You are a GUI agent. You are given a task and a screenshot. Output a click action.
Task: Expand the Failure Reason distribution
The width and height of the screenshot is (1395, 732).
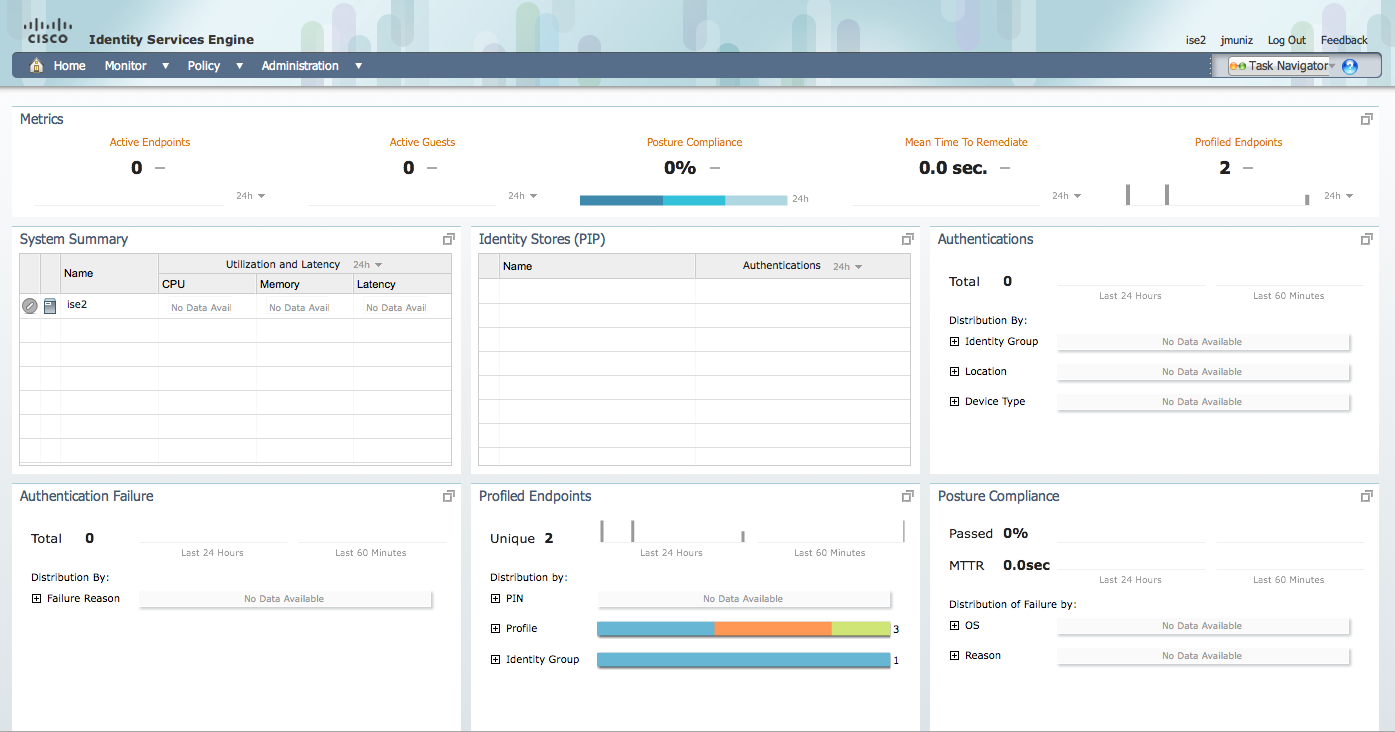point(36,599)
